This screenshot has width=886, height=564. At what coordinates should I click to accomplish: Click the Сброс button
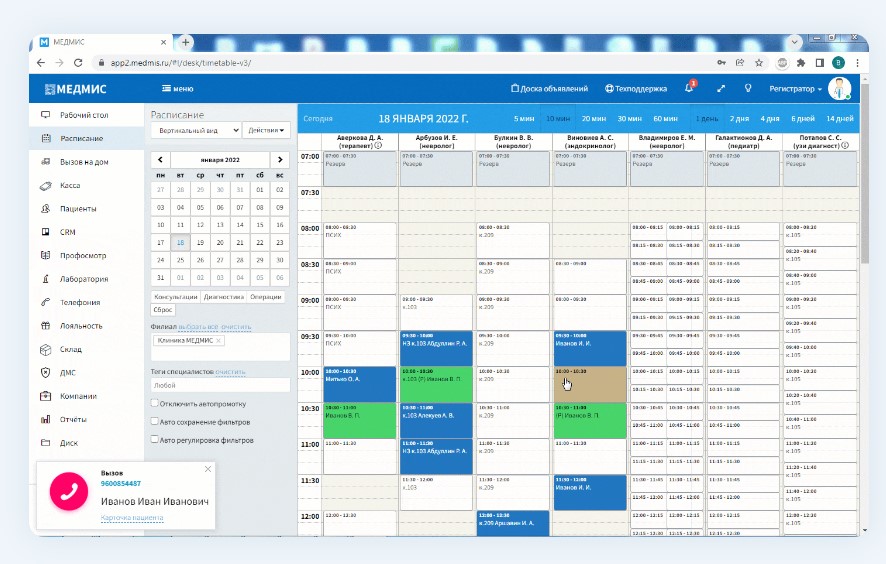tap(163, 310)
